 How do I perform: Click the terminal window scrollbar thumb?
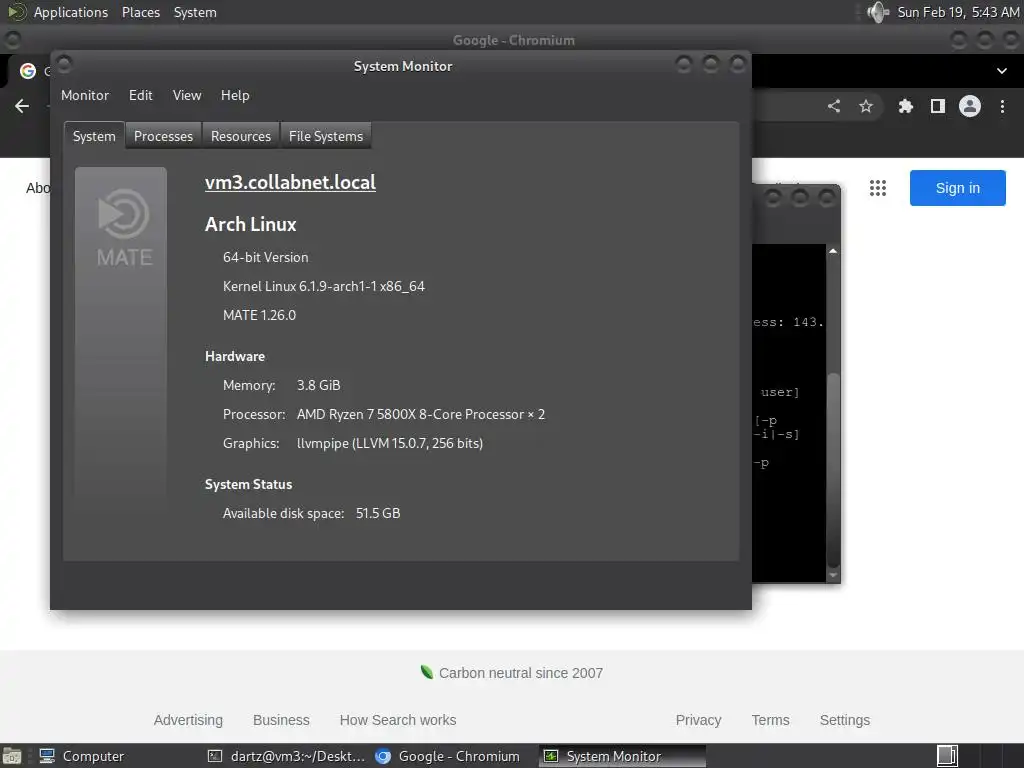(x=833, y=469)
